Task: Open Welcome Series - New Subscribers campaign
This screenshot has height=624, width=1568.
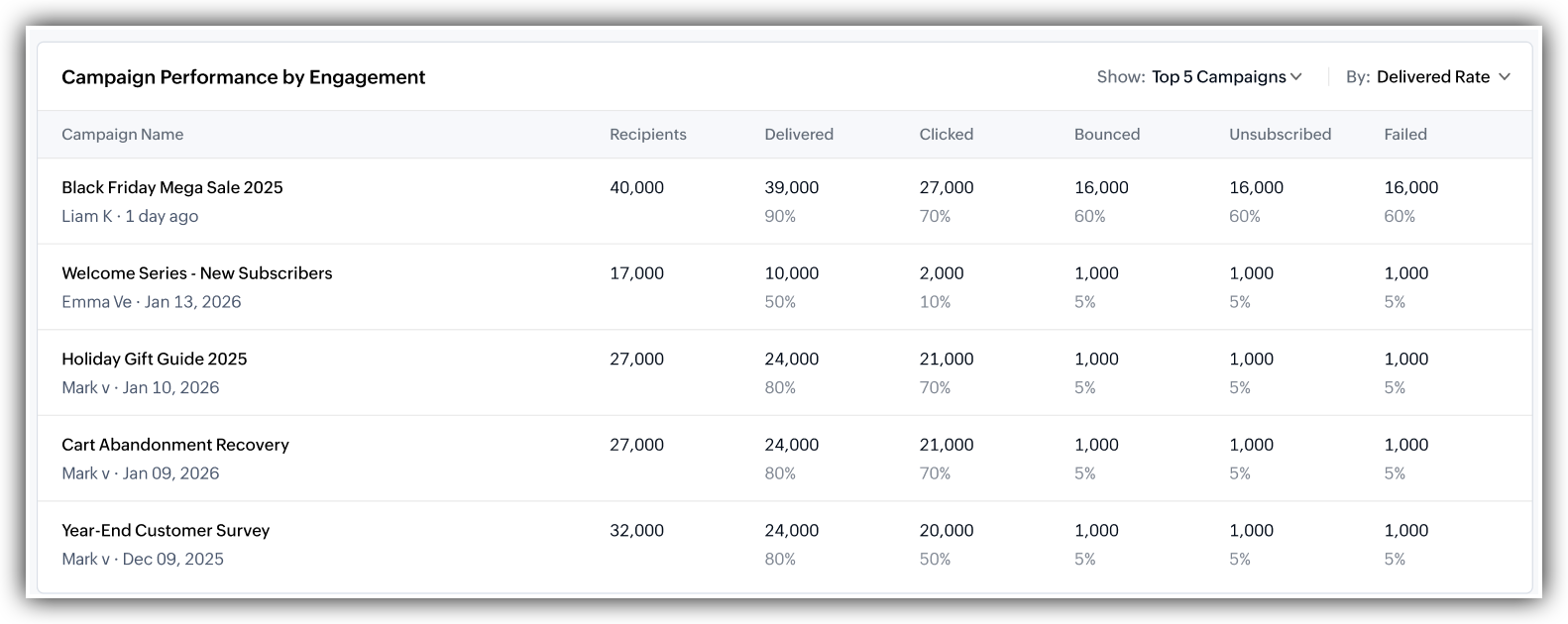Action: [197, 273]
